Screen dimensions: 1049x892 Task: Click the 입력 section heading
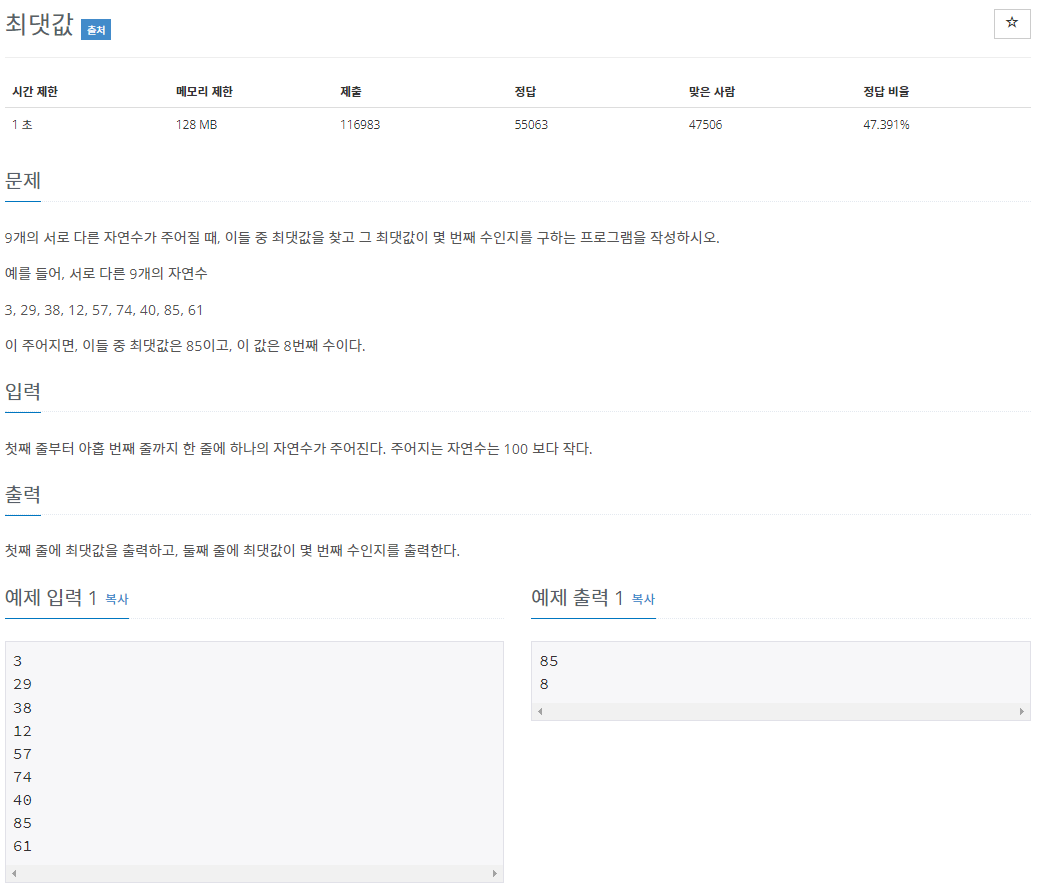click(23, 391)
